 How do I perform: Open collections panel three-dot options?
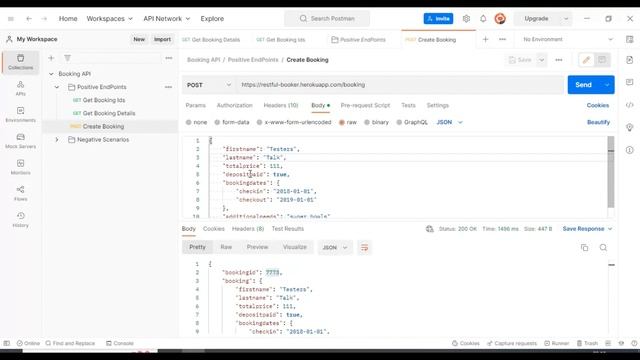(x=169, y=58)
